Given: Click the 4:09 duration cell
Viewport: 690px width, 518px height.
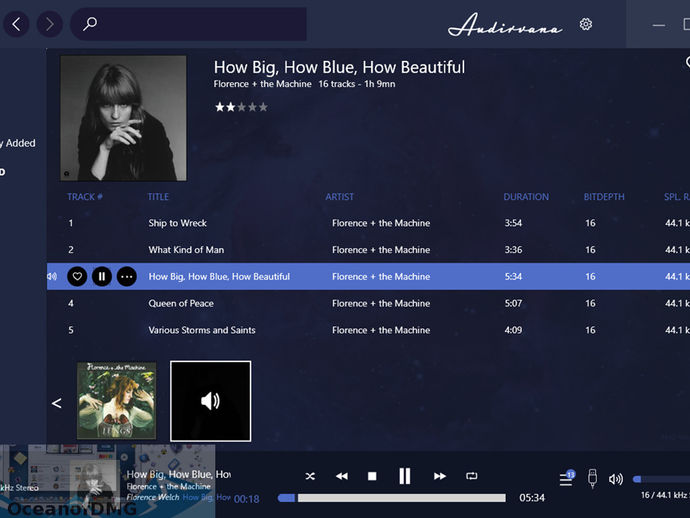Looking at the screenshot, I should pos(513,330).
